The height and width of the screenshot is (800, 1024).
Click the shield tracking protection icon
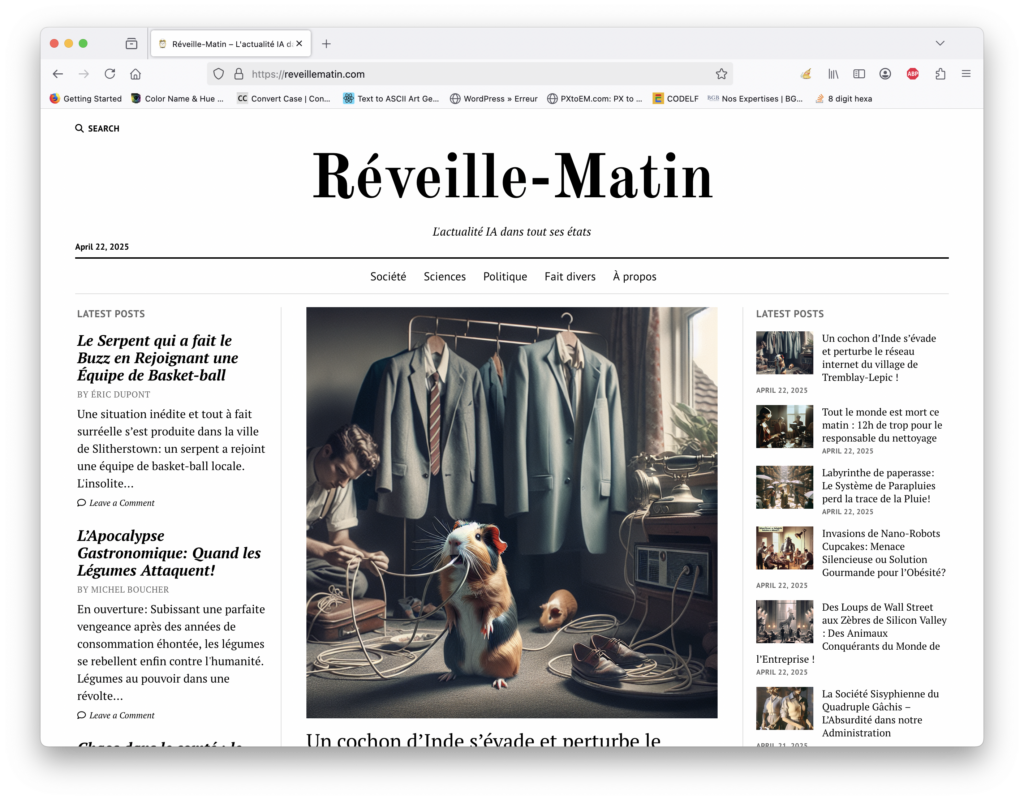point(219,74)
